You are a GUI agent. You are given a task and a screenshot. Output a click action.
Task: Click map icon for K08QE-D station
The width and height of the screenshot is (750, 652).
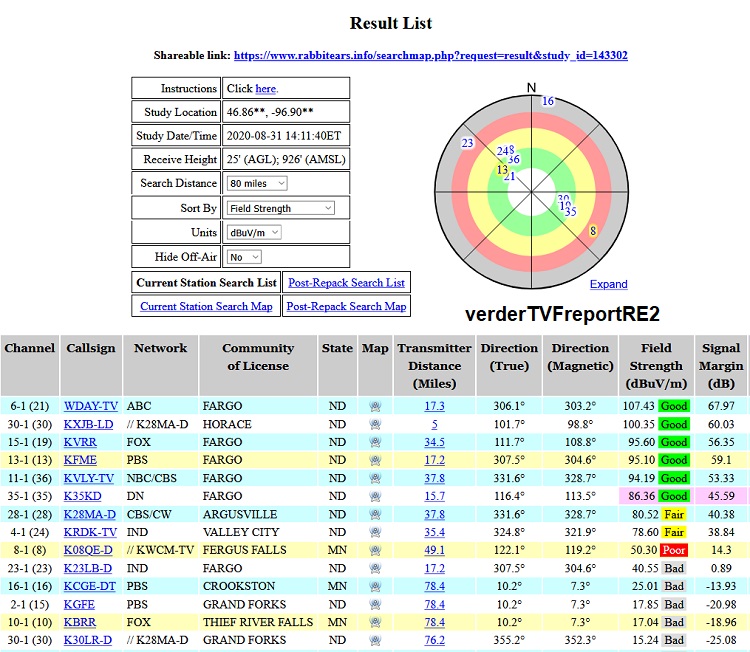tap(375, 550)
